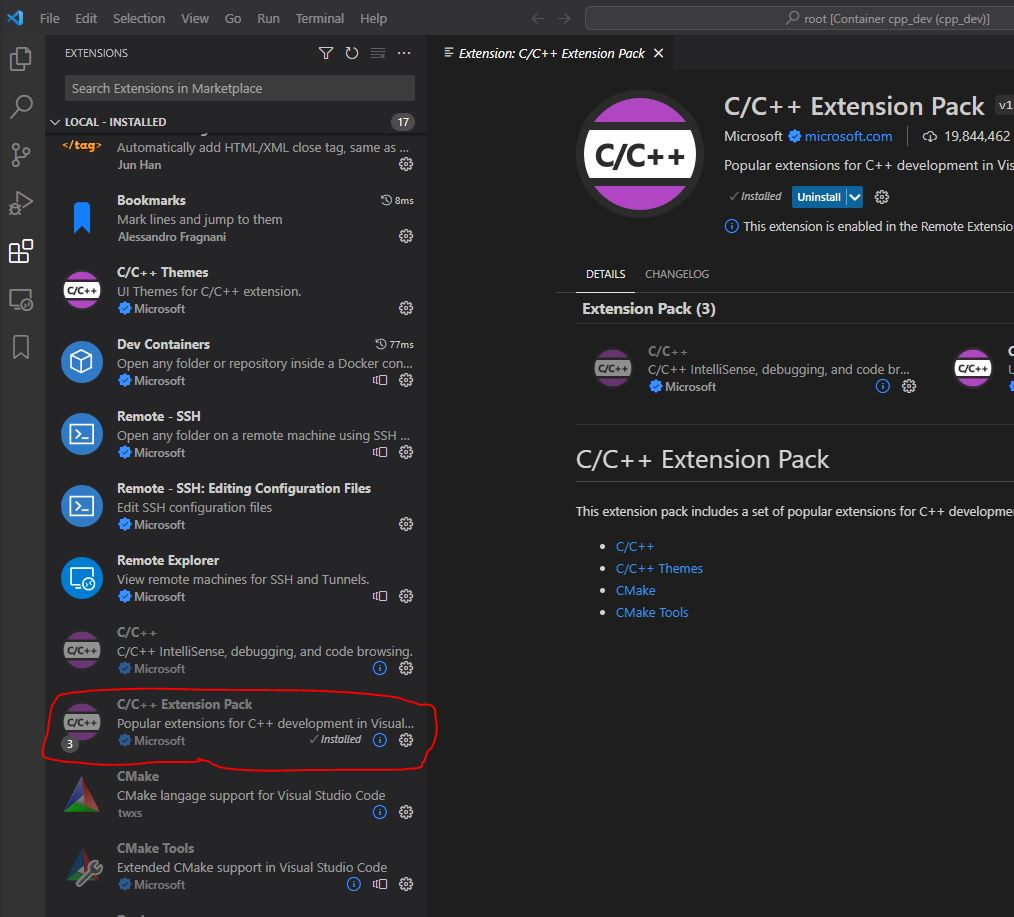Close the C/C++ Extension Pack editor tab
This screenshot has height=917, width=1014.
click(x=658, y=53)
